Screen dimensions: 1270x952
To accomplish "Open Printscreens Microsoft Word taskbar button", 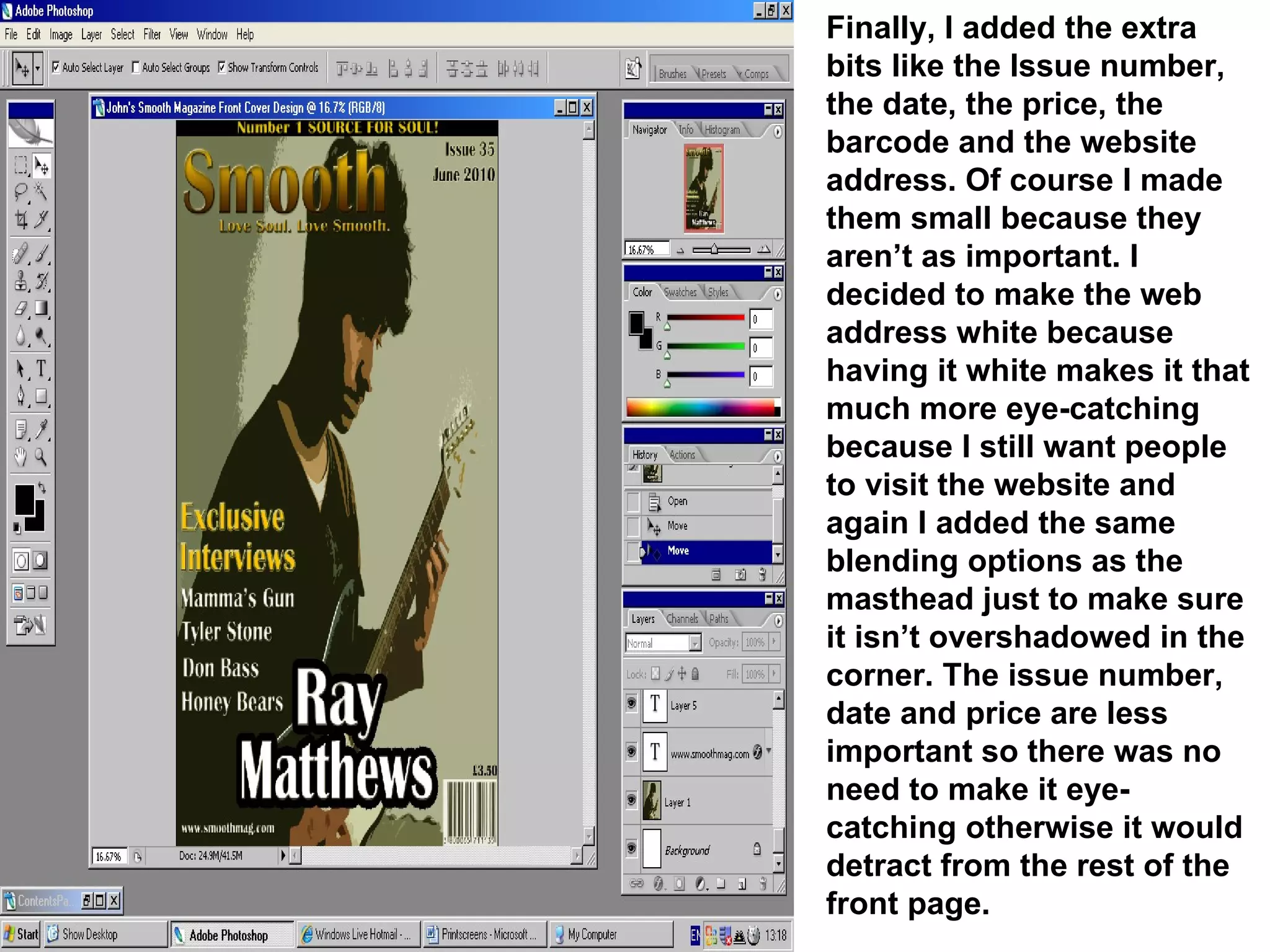I will (484, 934).
